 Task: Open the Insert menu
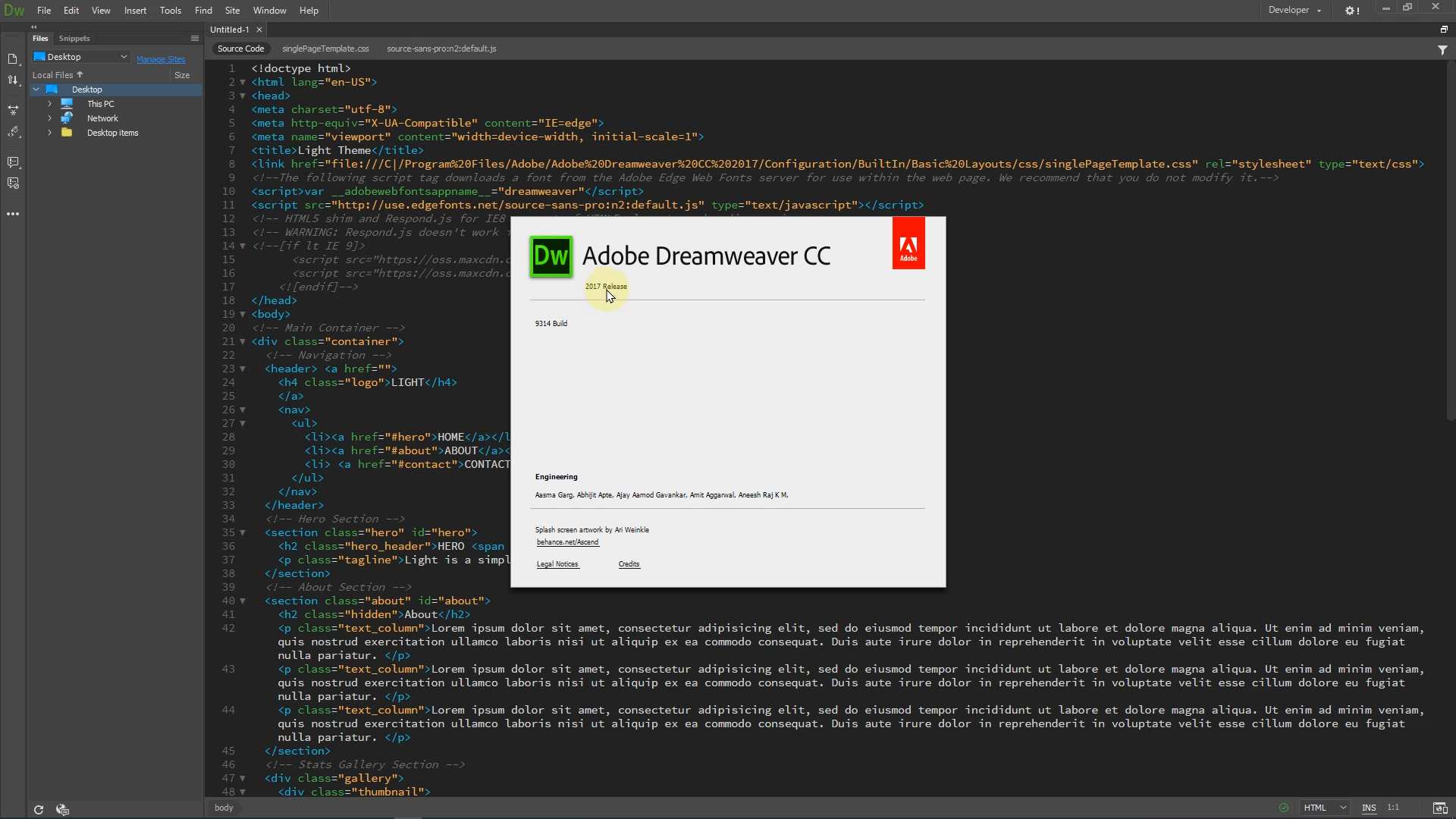click(135, 11)
